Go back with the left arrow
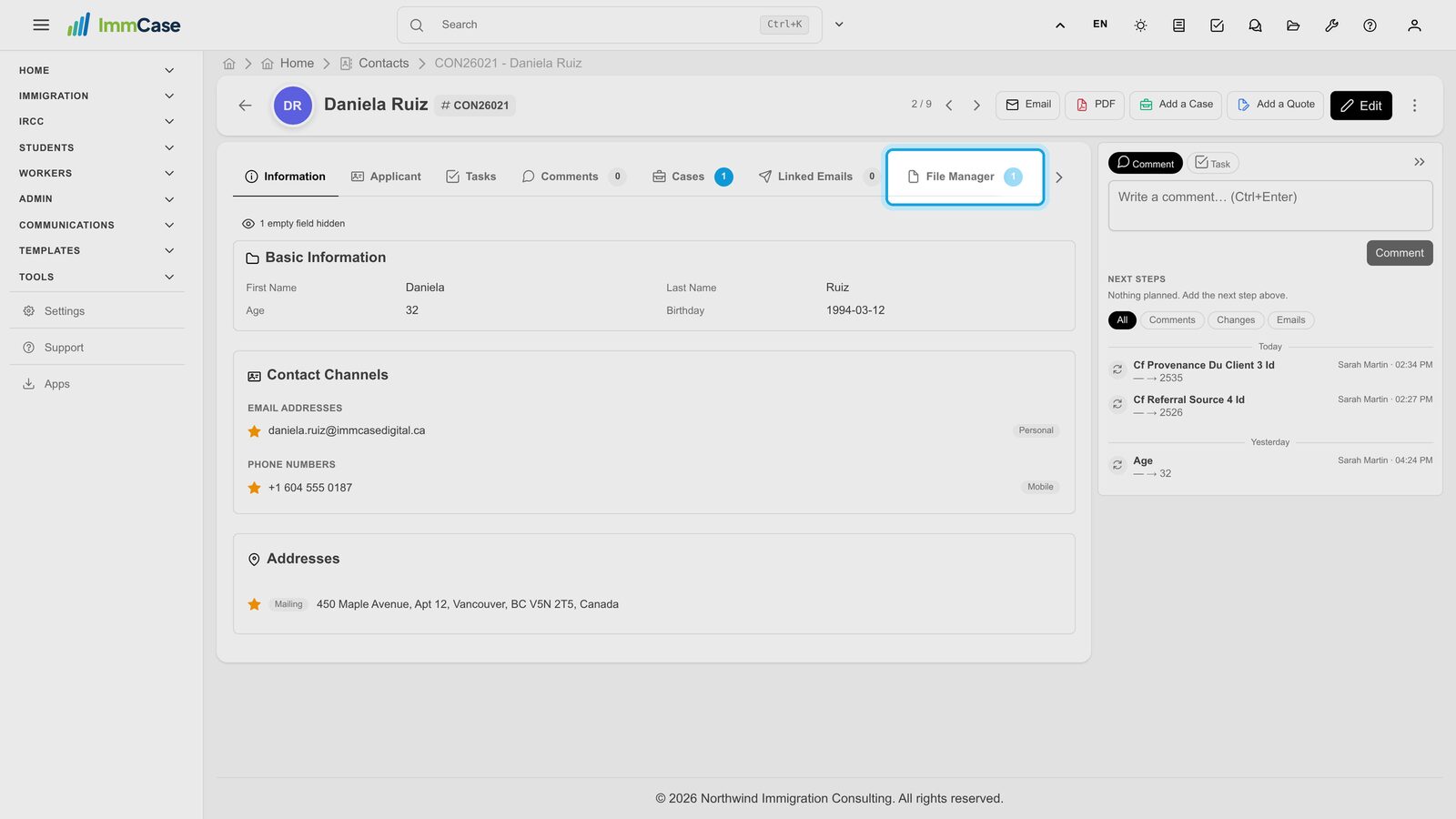Screen dimensions: 1456x819 245,106
